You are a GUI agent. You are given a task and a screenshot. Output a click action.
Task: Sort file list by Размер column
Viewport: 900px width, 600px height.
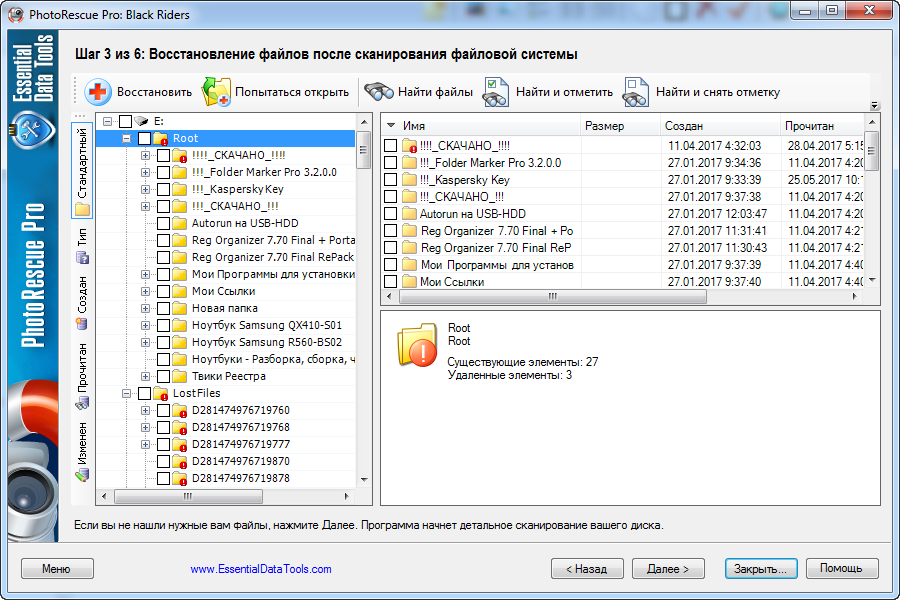click(x=620, y=126)
